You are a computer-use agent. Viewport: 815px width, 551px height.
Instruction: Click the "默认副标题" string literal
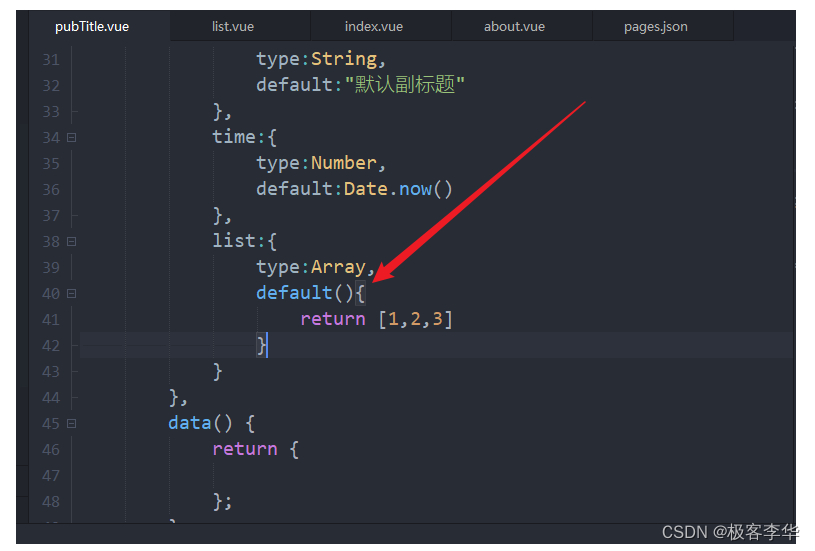point(404,85)
